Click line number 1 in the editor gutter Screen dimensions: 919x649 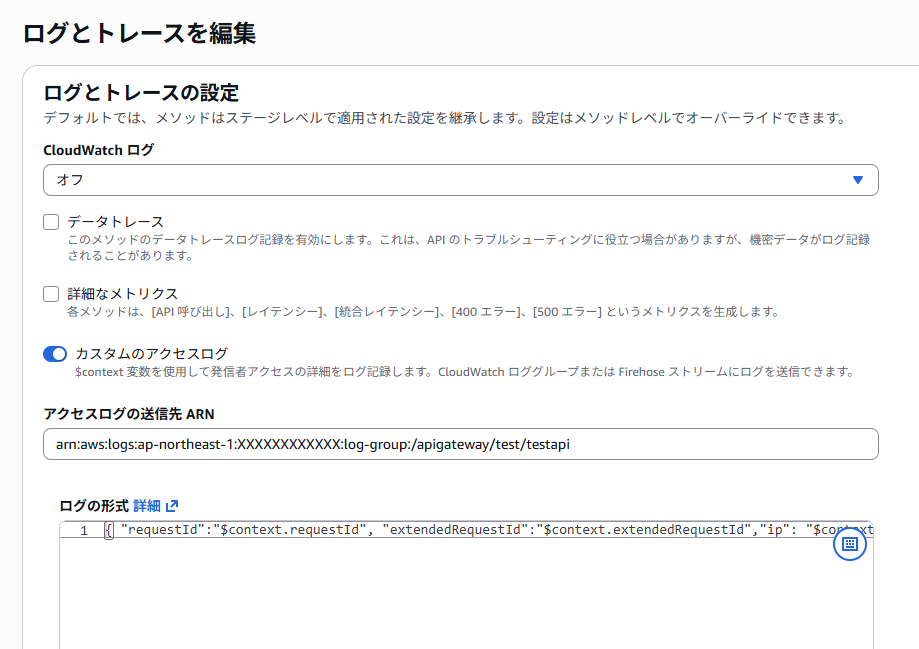click(84, 530)
